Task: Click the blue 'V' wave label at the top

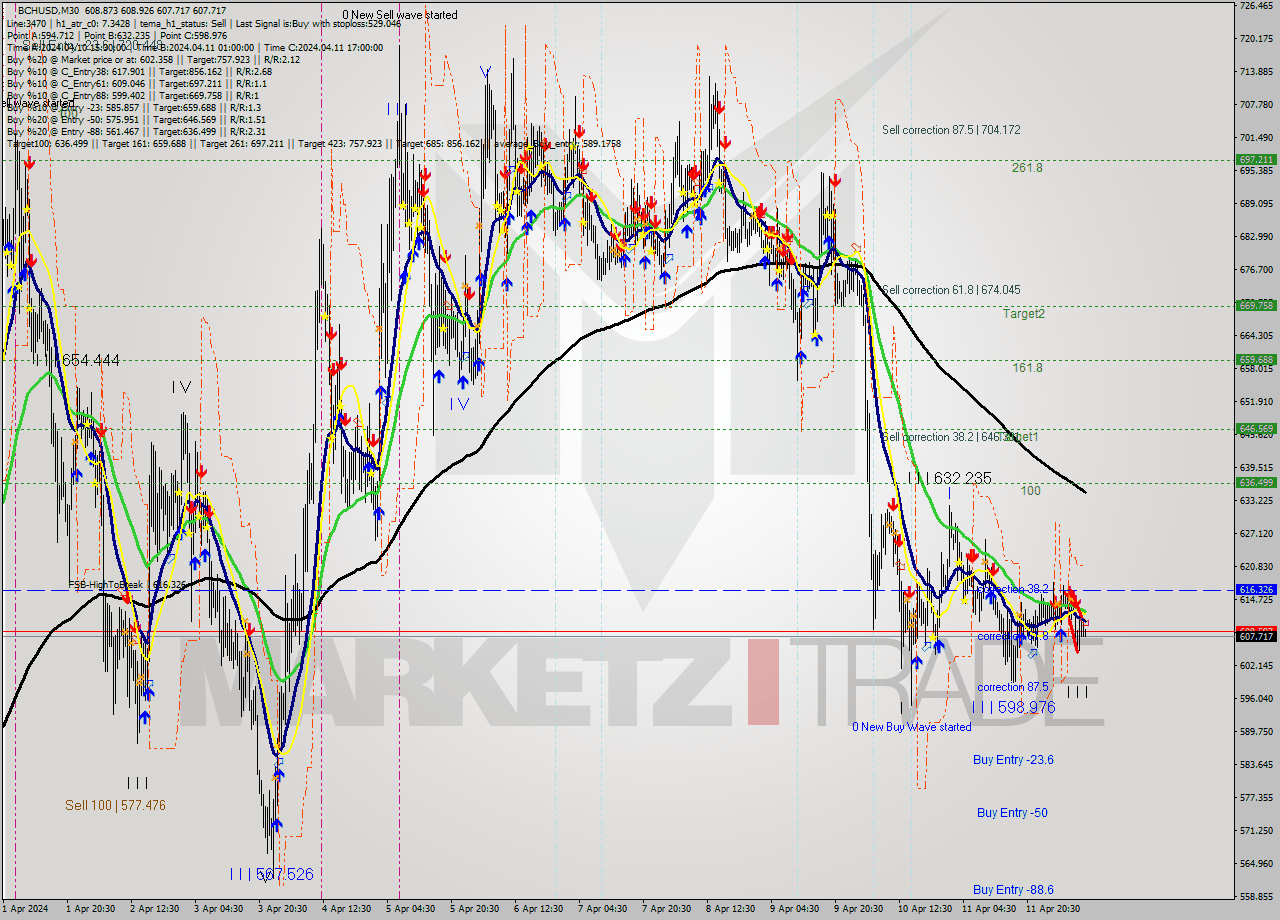Action: click(x=485, y=72)
